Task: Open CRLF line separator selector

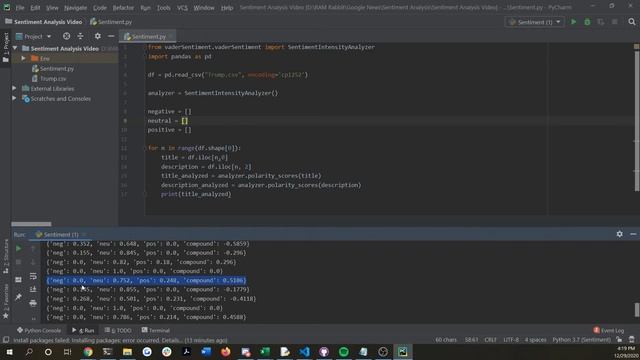Action: 490,340
